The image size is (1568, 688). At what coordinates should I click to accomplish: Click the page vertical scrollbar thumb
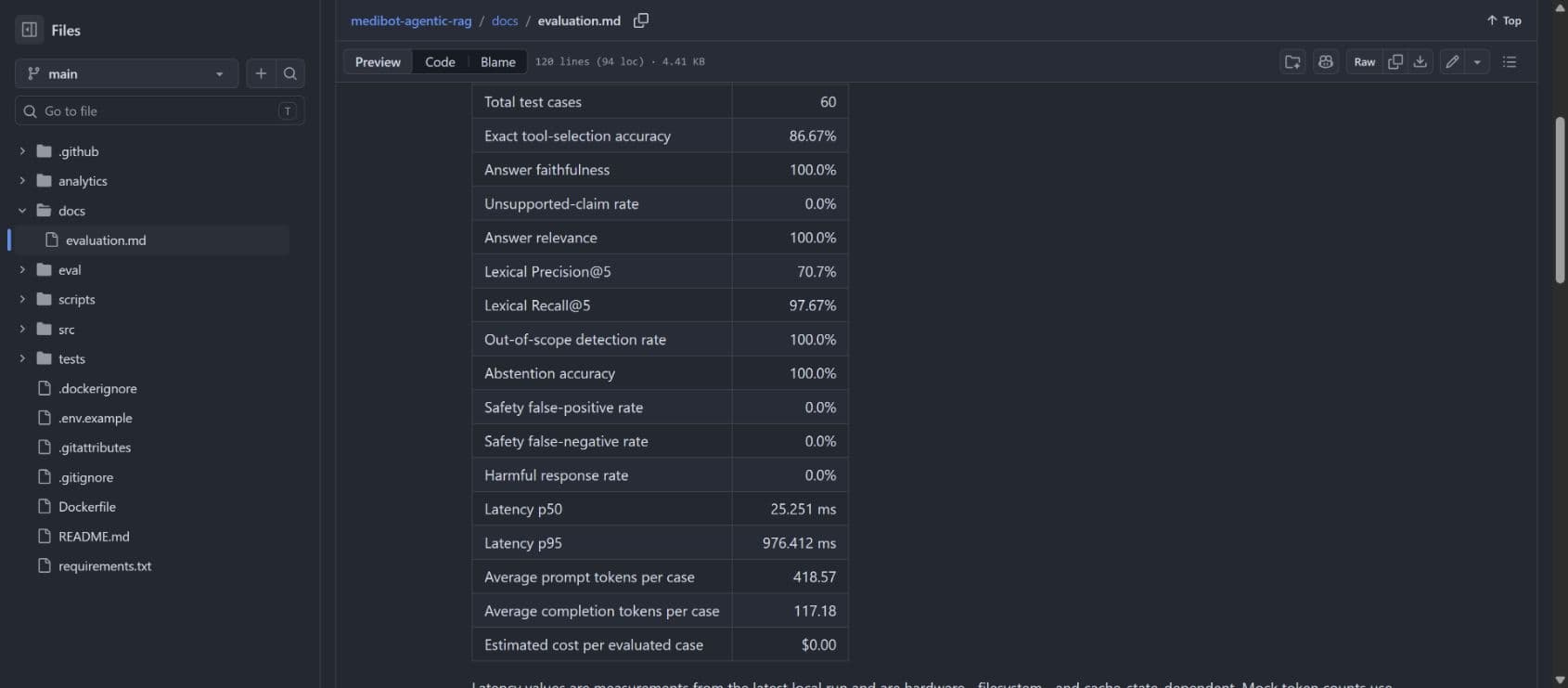[1560, 200]
